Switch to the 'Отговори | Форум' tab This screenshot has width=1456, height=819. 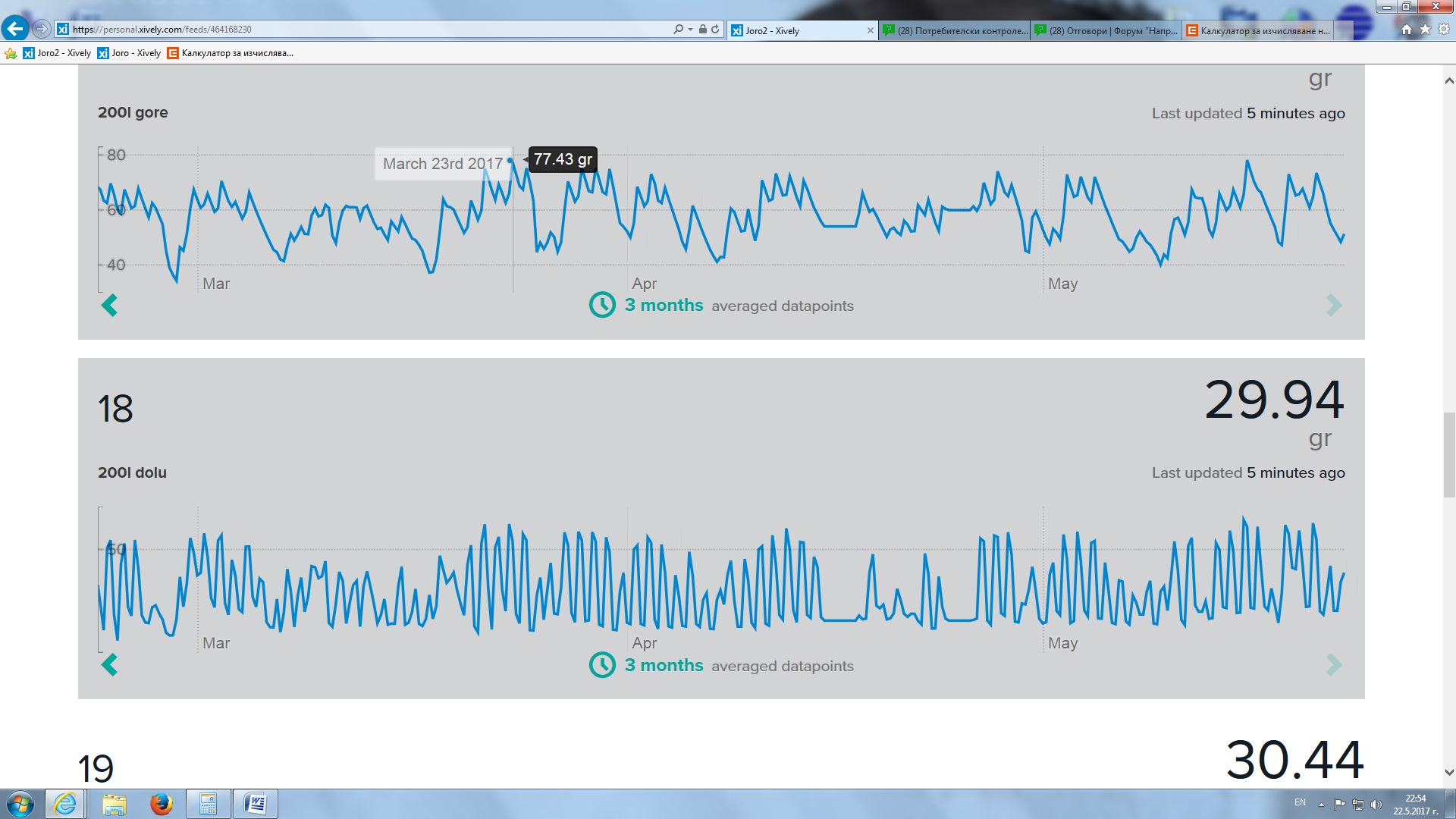click(1107, 30)
